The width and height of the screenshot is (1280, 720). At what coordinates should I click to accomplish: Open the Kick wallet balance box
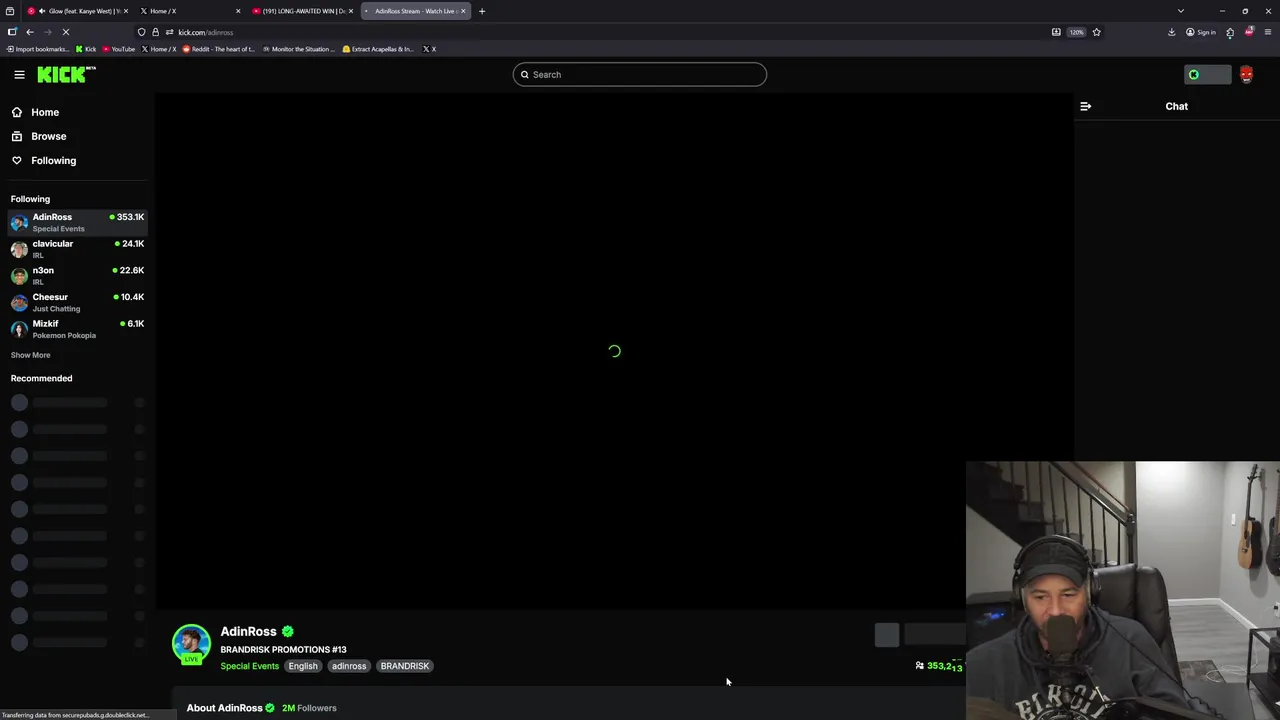click(1208, 75)
